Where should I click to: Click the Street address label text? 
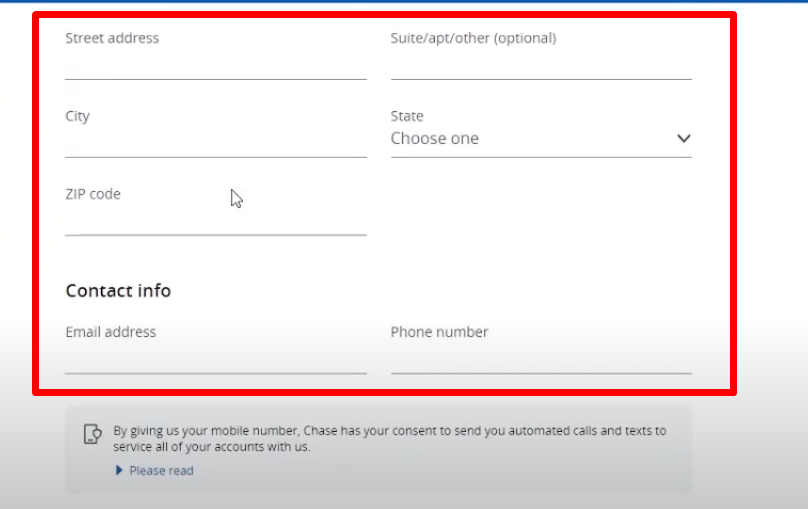coord(112,38)
